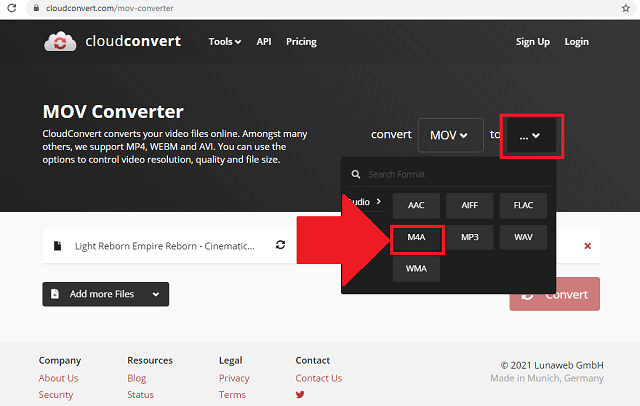640x406 pixels.
Task: Click Login in the header
Action: click(576, 42)
